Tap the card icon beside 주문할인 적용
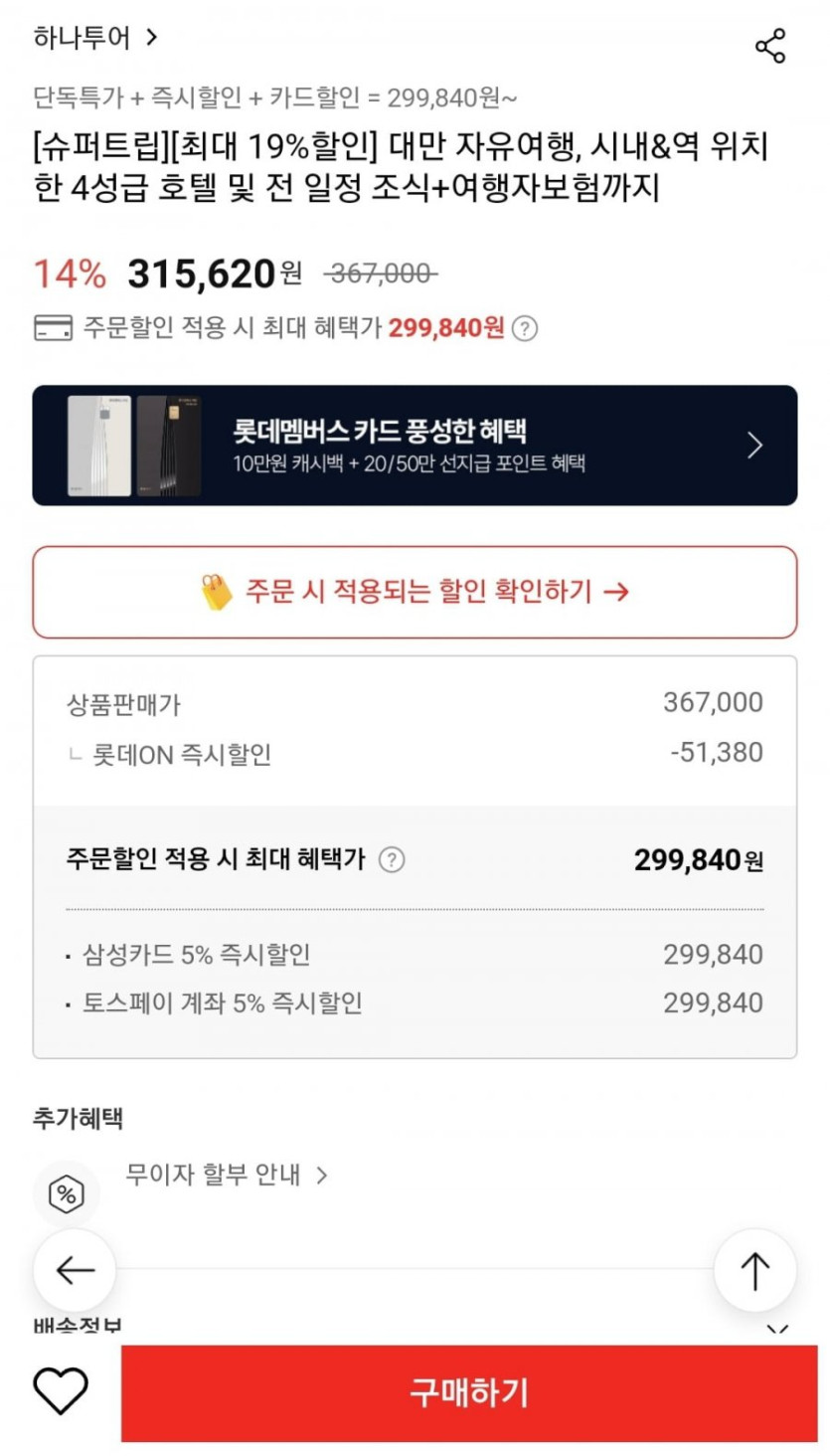 coord(53,328)
